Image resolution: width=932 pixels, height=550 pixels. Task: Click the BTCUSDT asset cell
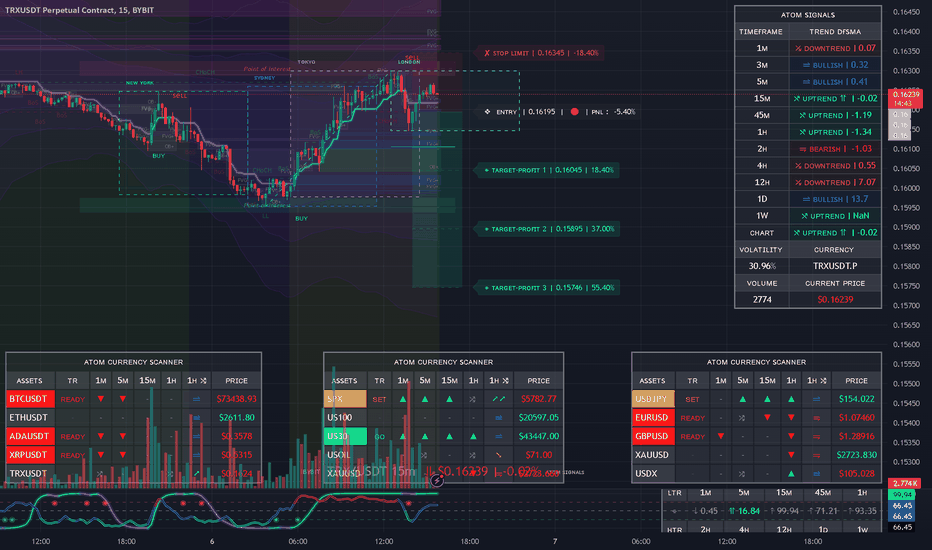30,399
